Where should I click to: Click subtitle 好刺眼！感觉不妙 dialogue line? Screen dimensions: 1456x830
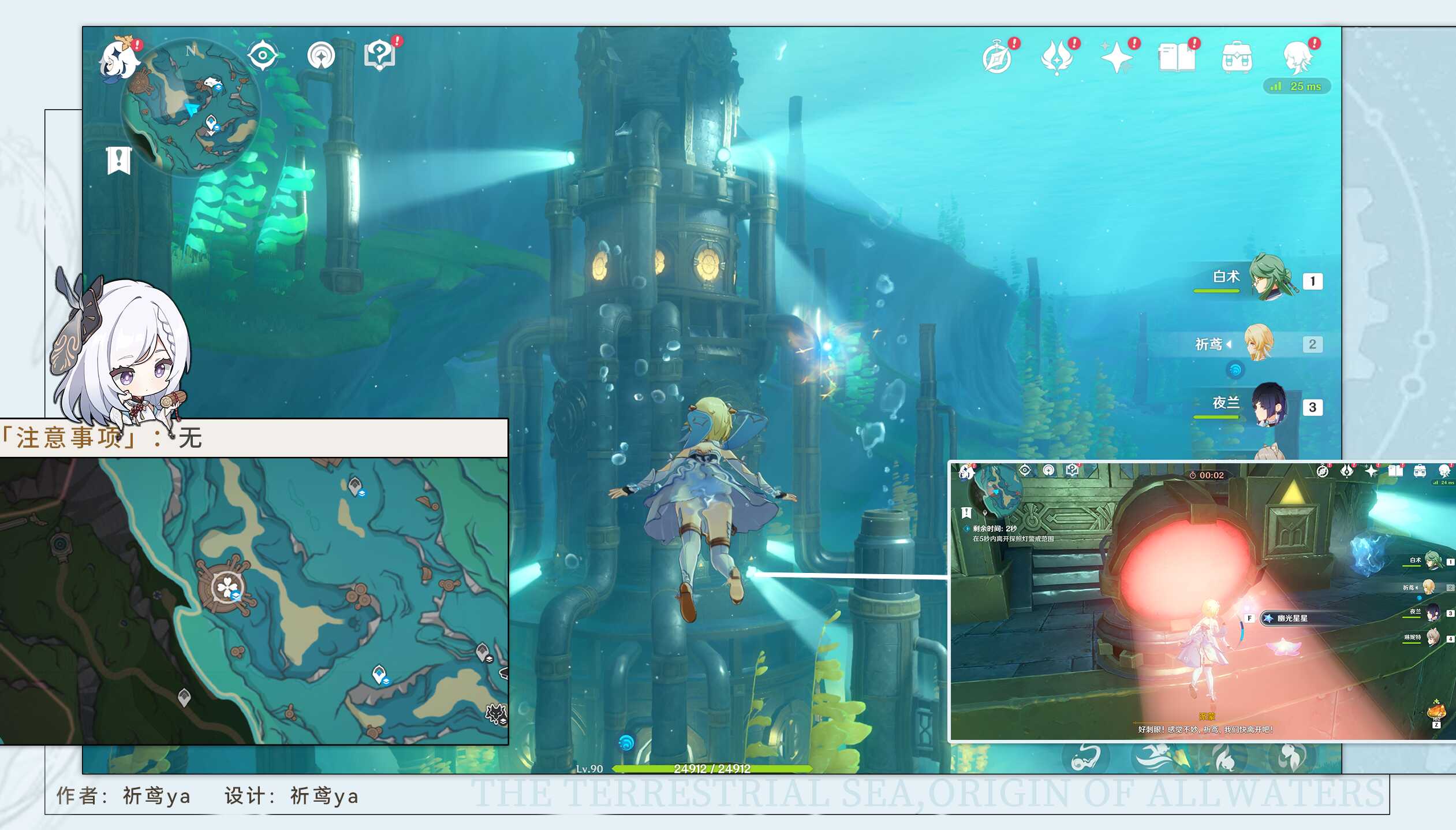1205,729
